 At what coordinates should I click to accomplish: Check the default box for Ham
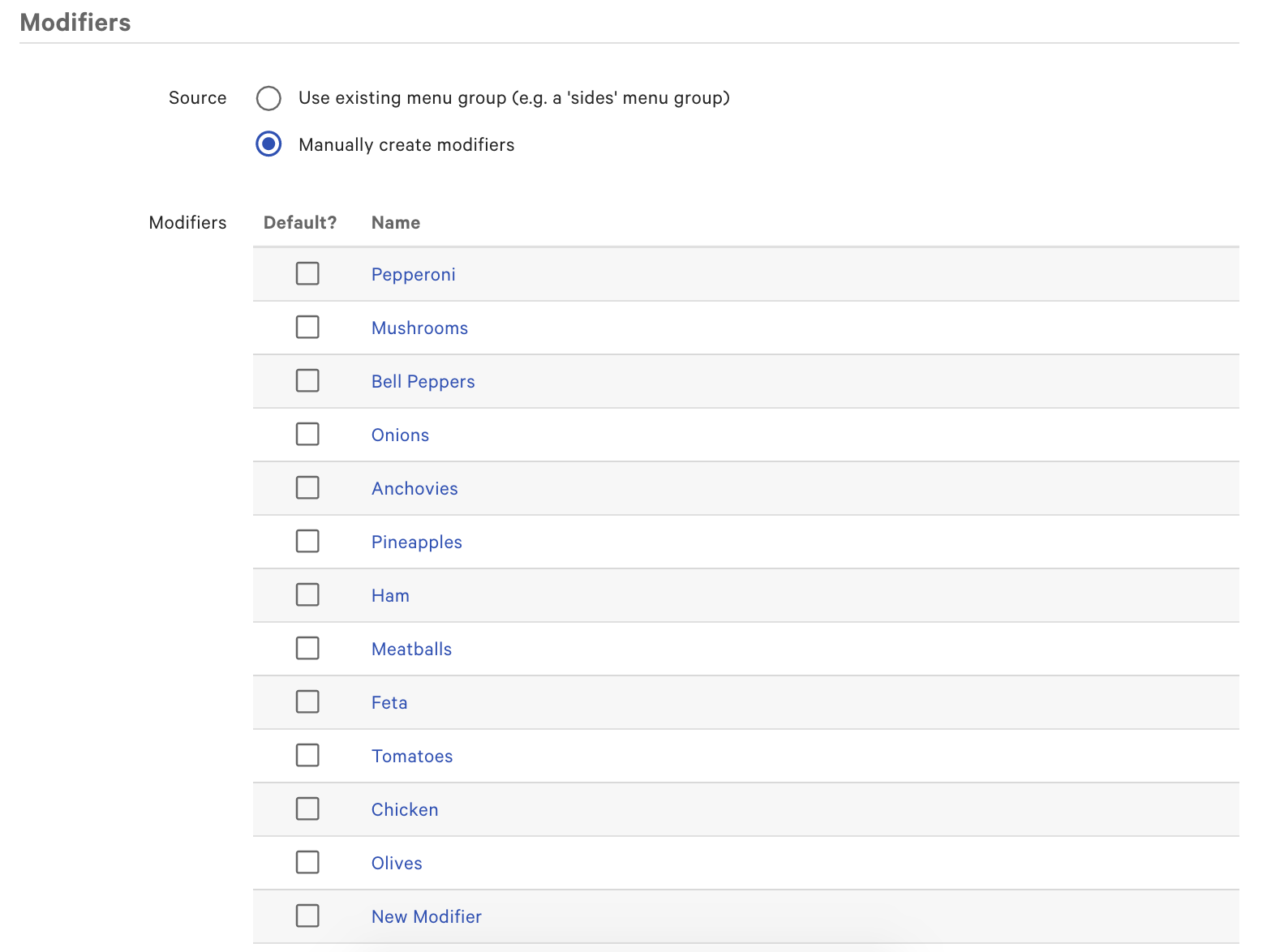point(307,594)
